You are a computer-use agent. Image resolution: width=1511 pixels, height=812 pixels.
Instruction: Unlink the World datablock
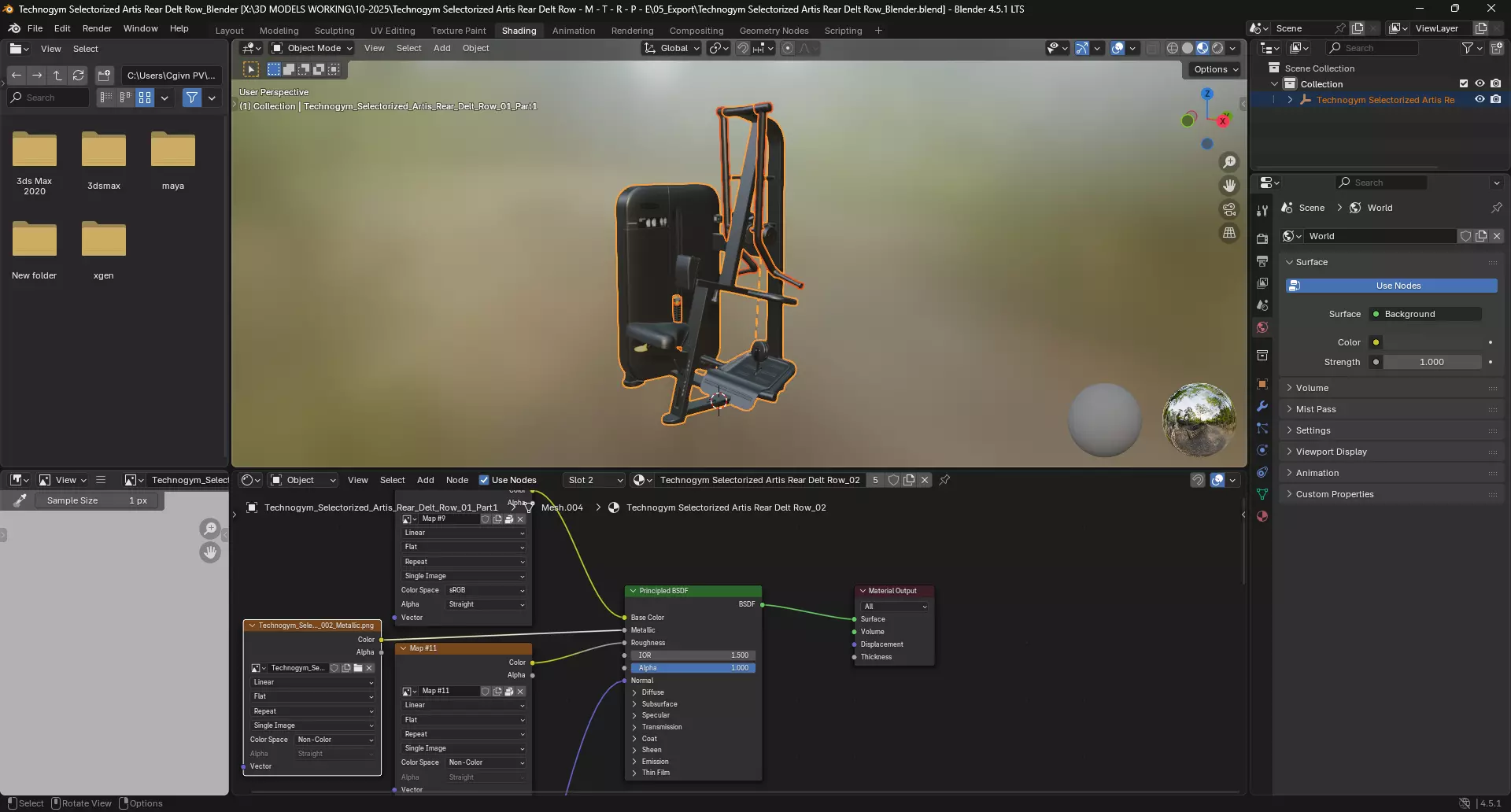point(1497,236)
